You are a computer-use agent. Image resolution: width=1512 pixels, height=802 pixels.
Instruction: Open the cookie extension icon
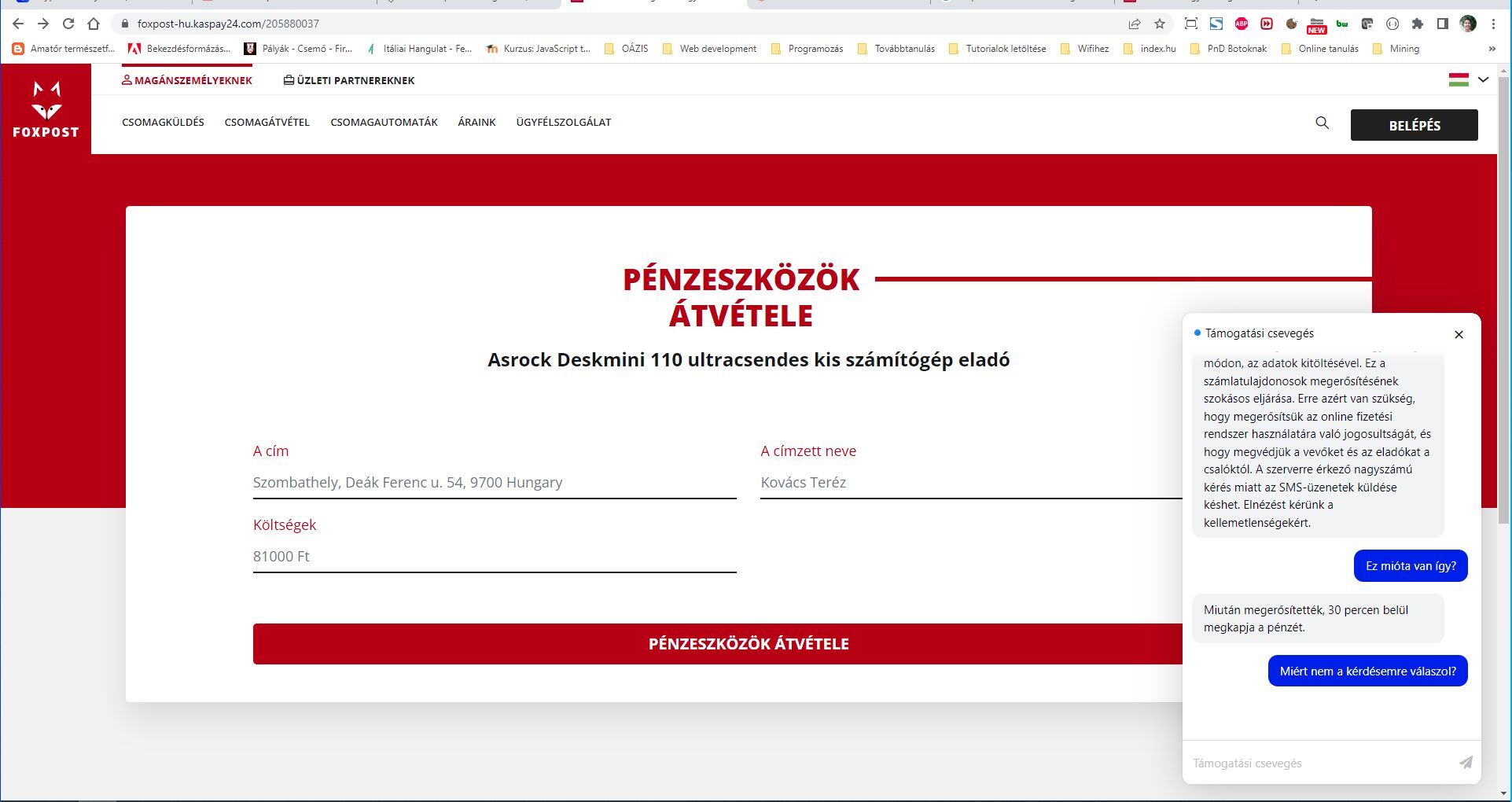[1292, 24]
